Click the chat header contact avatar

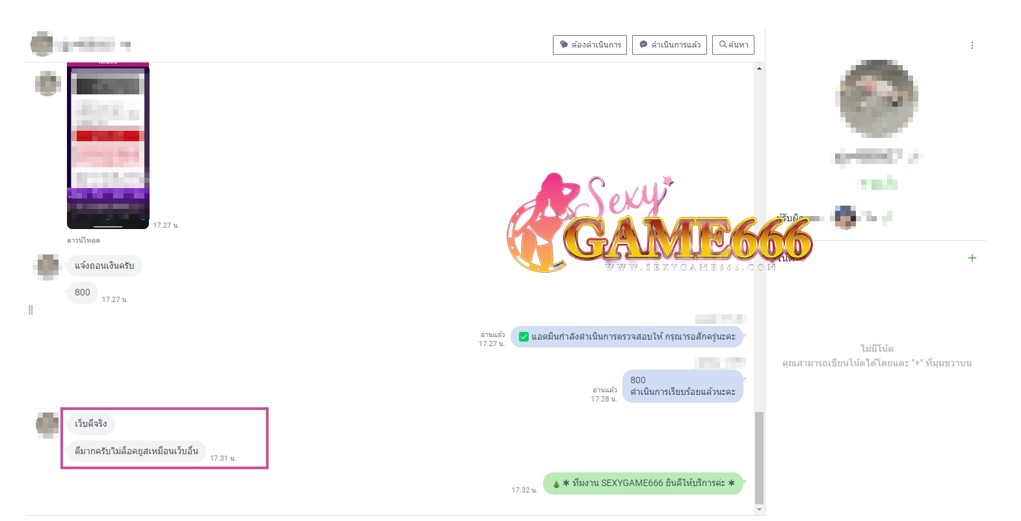(x=41, y=44)
